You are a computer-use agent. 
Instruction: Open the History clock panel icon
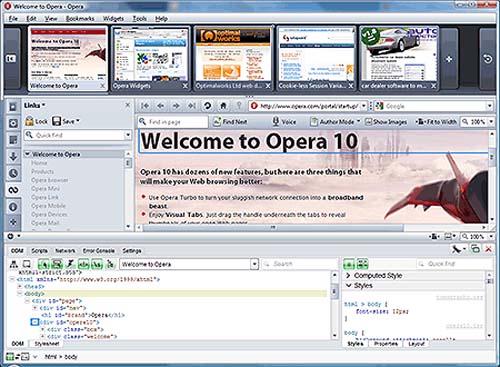[13, 173]
